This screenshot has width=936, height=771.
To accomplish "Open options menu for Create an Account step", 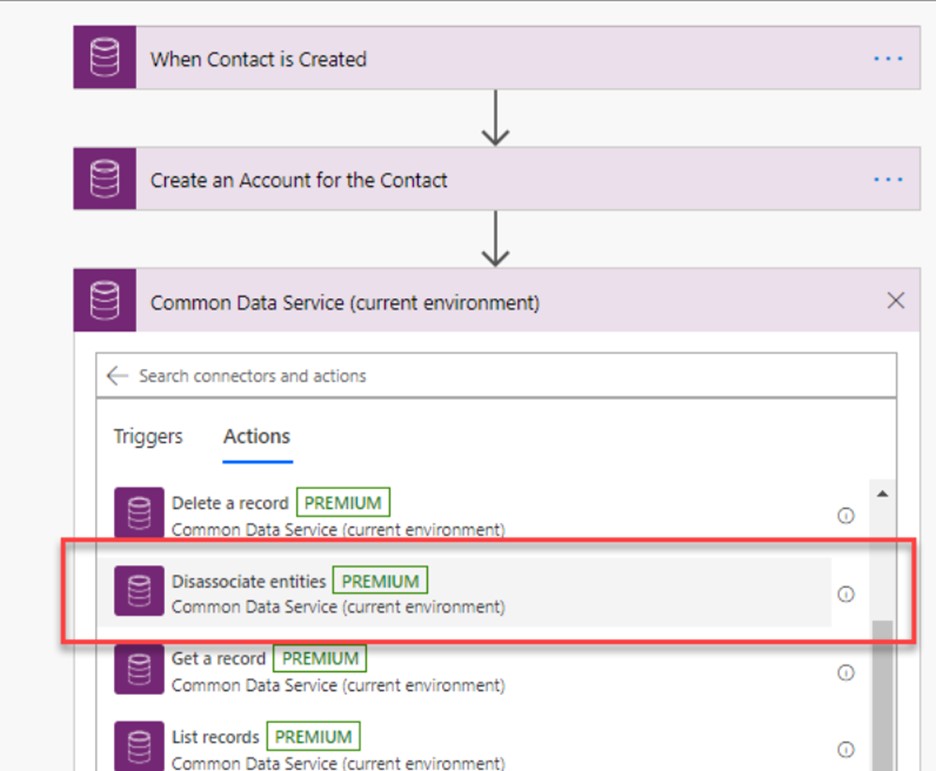I will [x=888, y=179].
